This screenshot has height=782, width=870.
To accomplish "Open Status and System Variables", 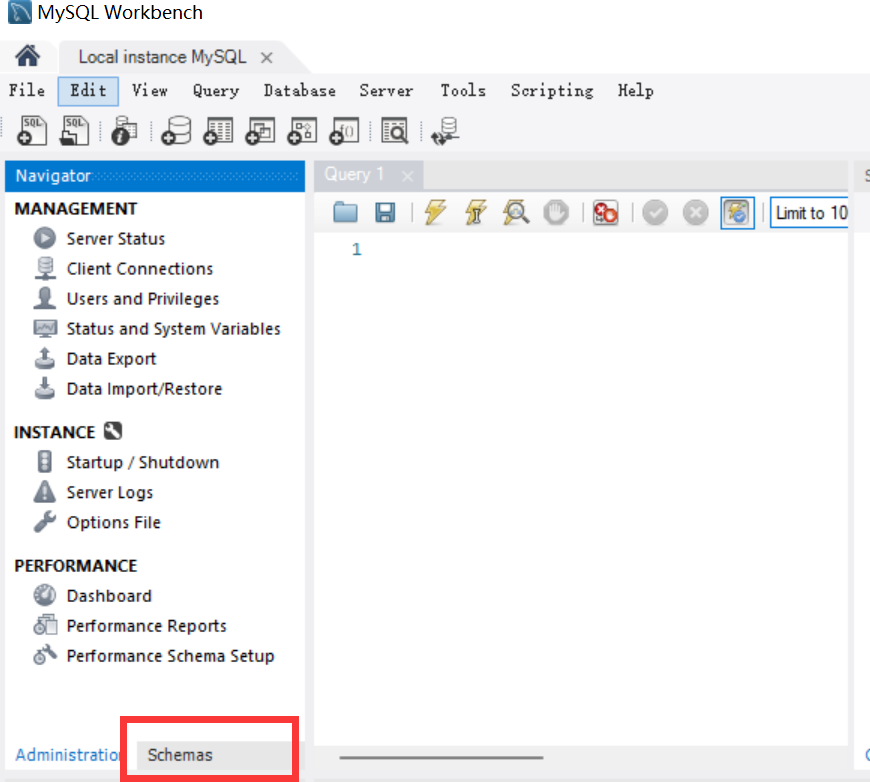I will pos(174,329).
